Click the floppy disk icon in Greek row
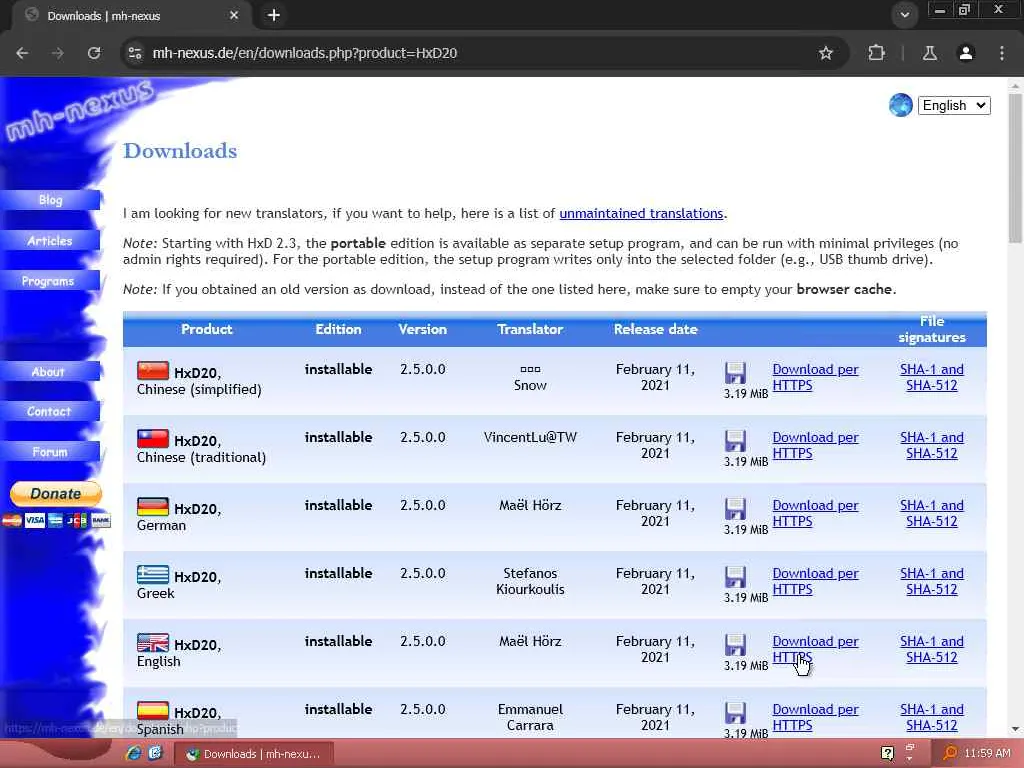 pos(735,577)
